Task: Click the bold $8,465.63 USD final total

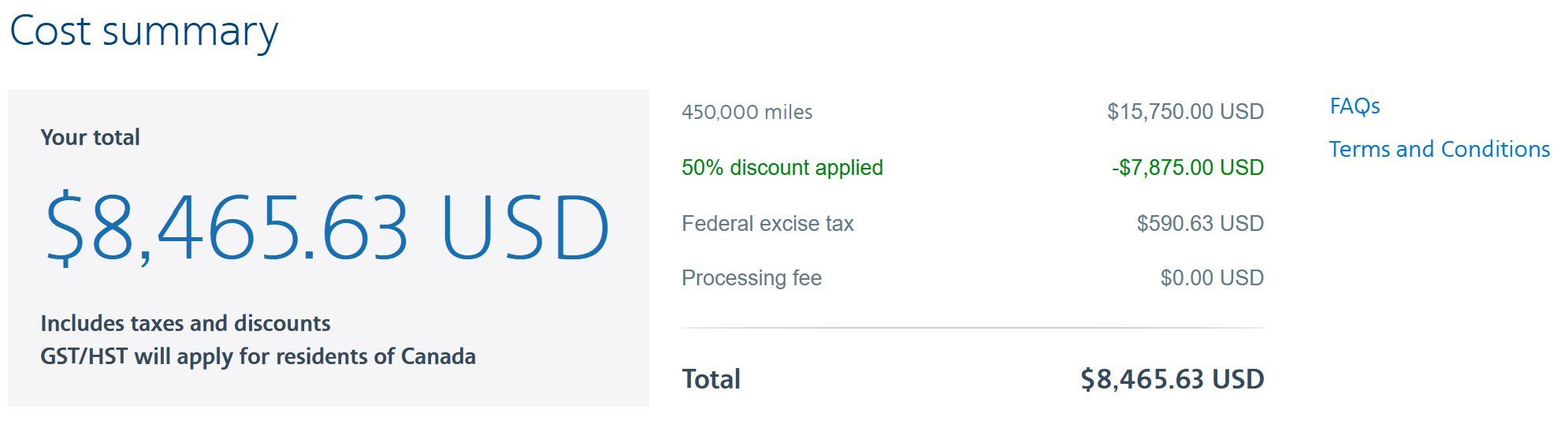Action: pyautogui.click(x=1172, y=380)
